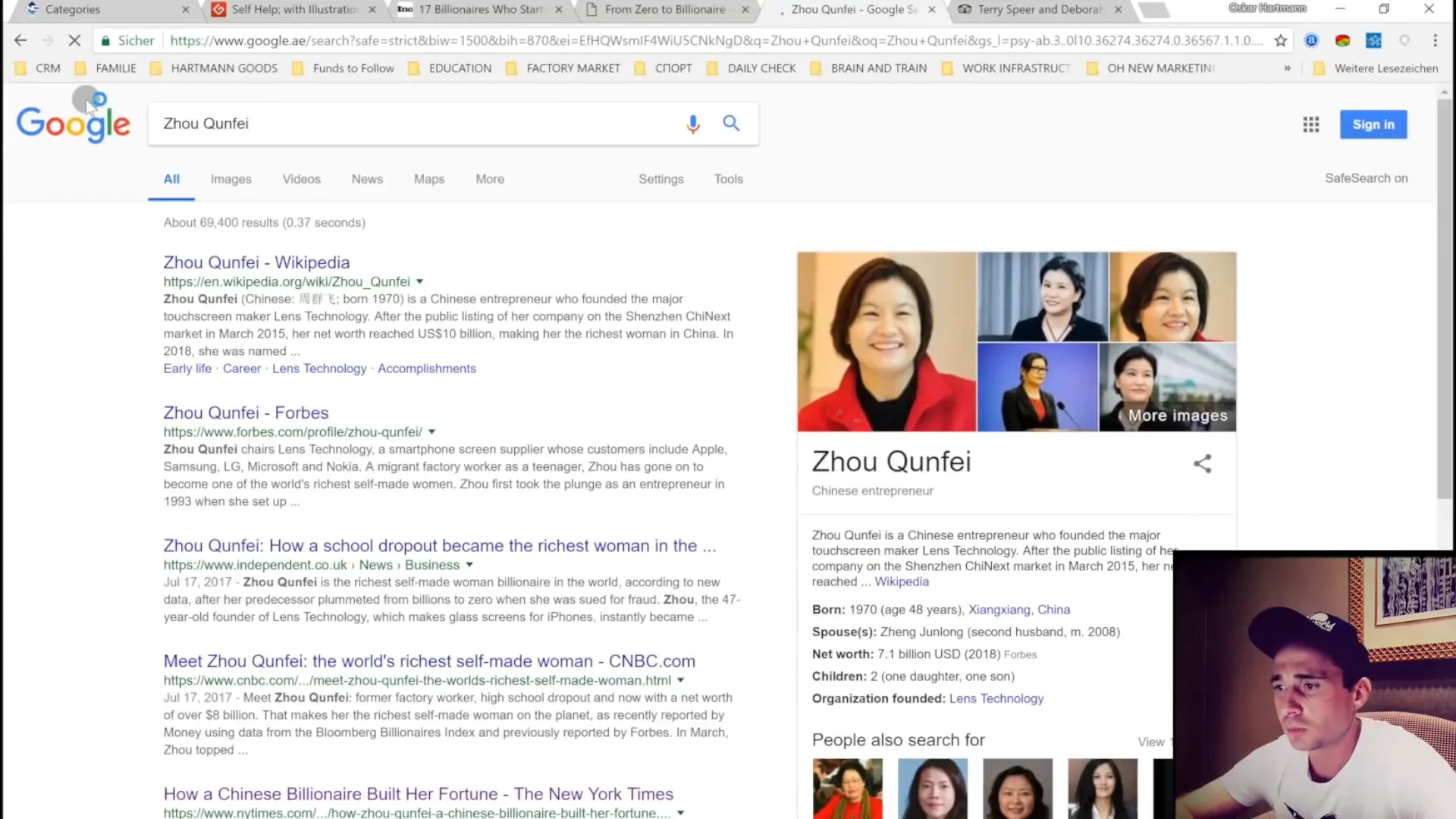Open search Settings menu

661,180
